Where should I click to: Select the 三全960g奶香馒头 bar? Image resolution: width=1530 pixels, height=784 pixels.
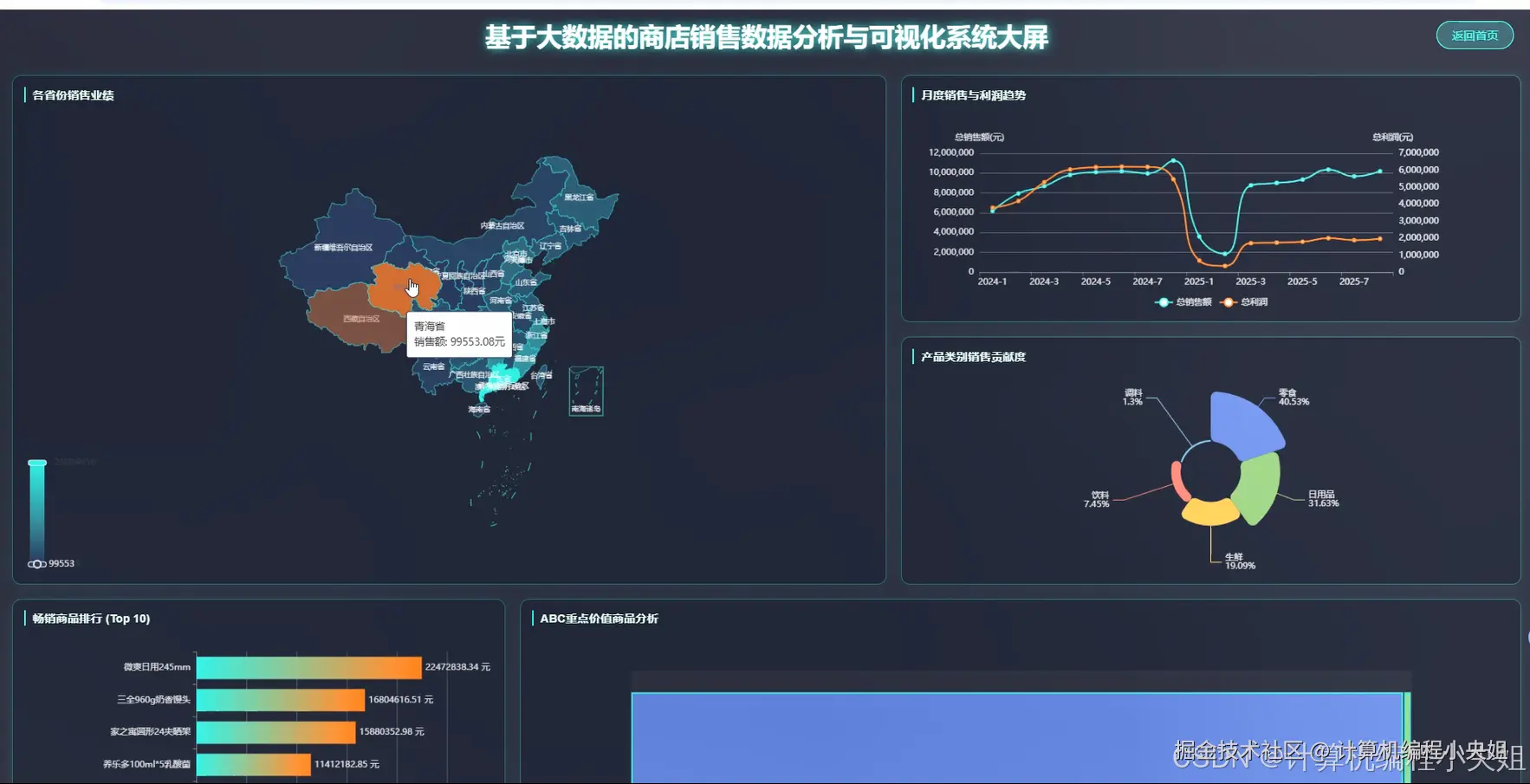click(x=281, y=699)
